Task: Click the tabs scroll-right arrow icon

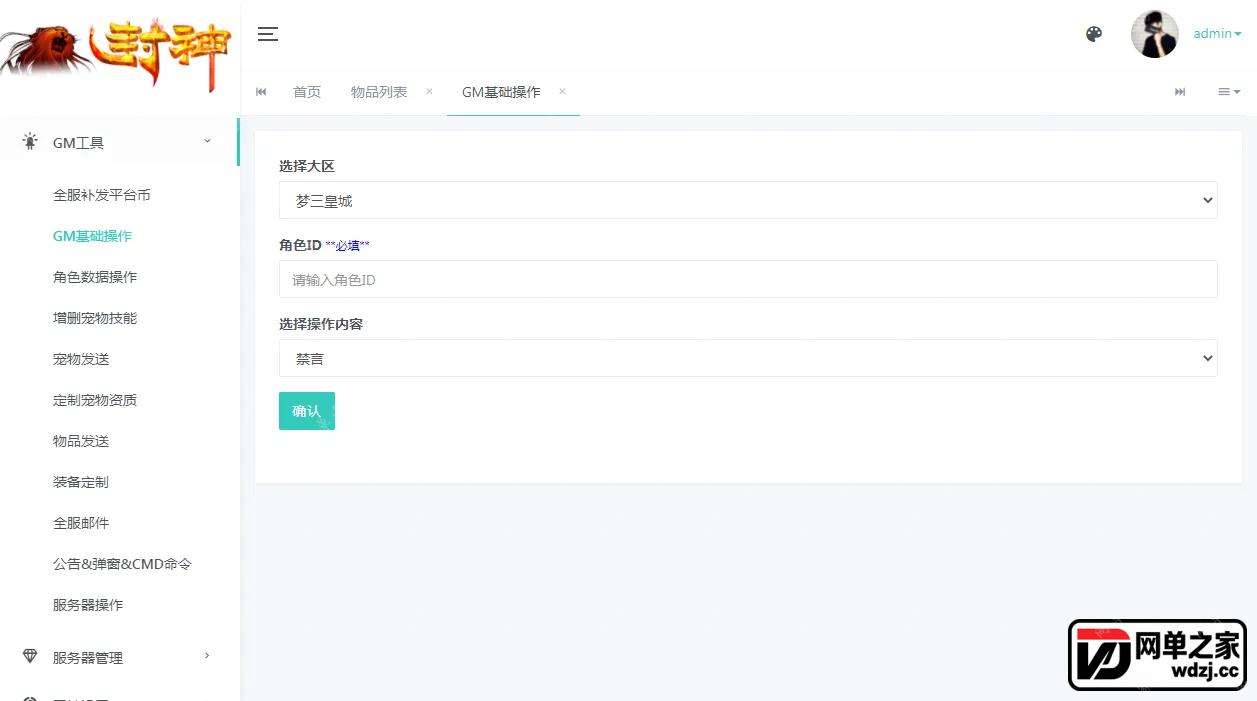Action: pos(1180,92)
